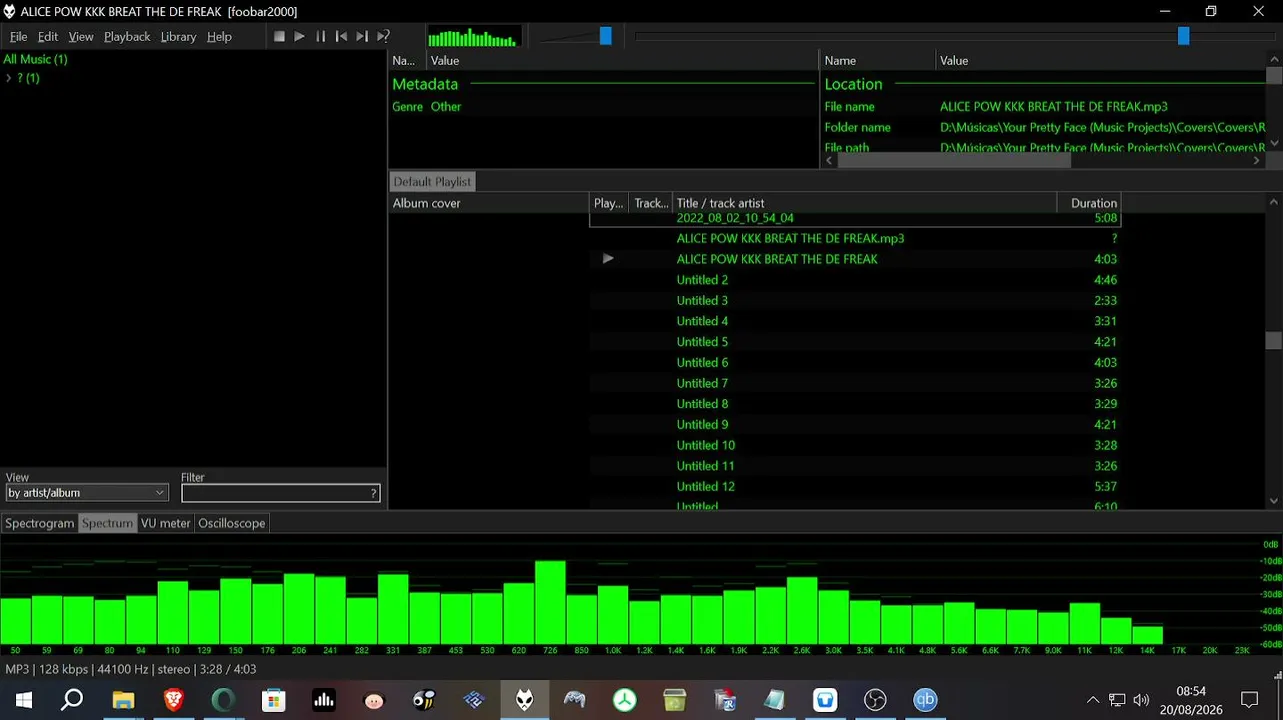Select playlist row ALICE POW KKK BREAT THE DE FREAK.mp3
This screenshot has height=720, width=1283.
point(855,239)
